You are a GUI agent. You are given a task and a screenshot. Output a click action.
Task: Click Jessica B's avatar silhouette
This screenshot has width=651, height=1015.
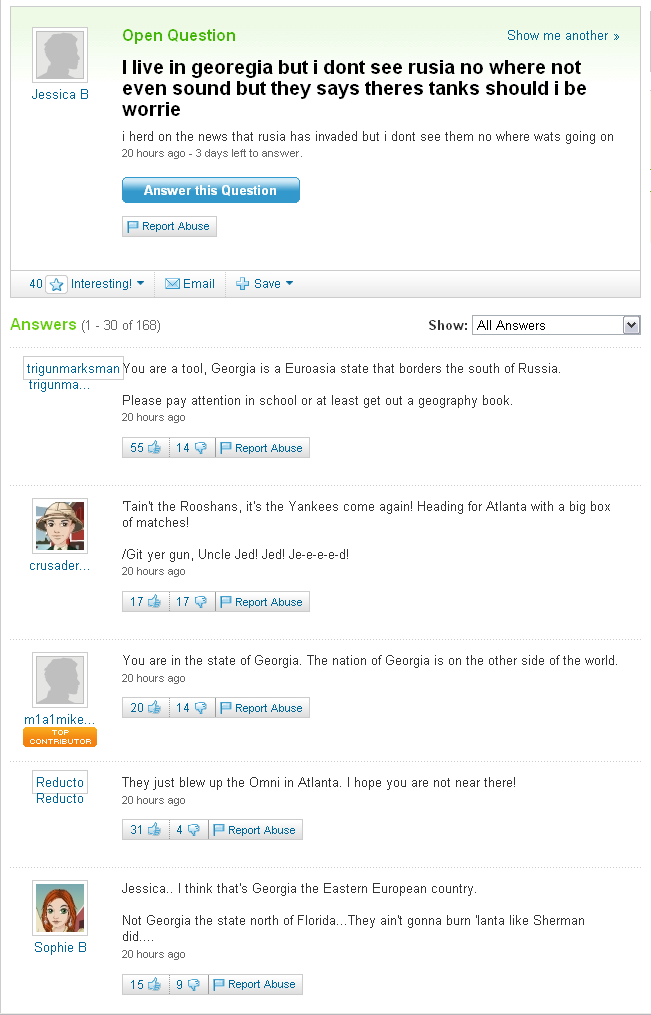tap(60, 55)
